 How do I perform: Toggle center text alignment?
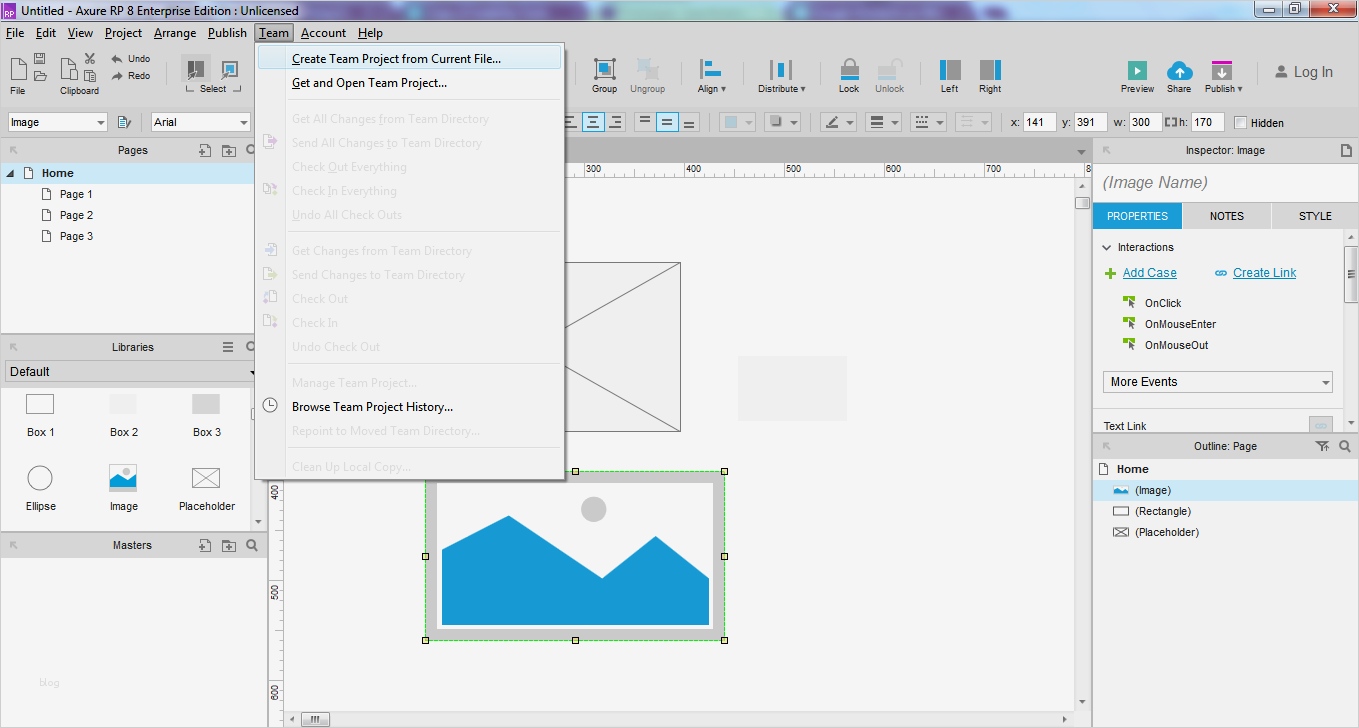(x=593, y=122)
